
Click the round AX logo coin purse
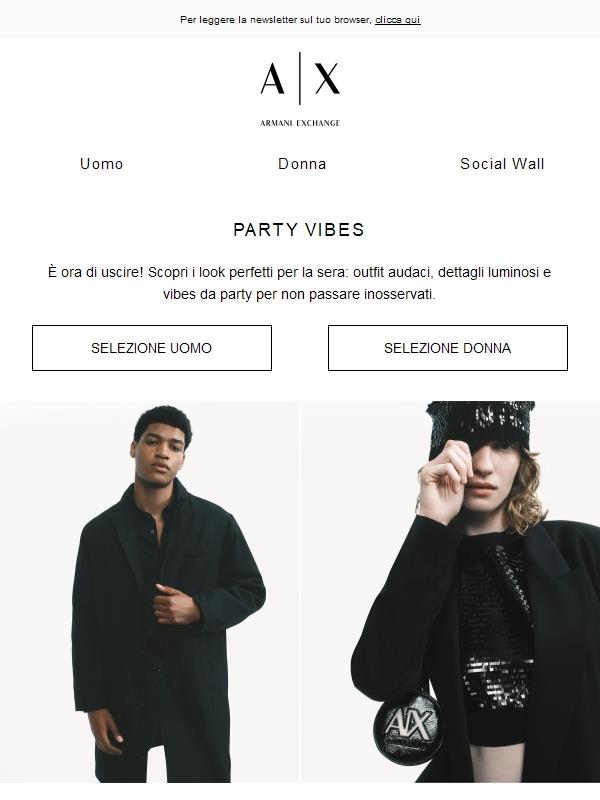click(x=403, y=724)
